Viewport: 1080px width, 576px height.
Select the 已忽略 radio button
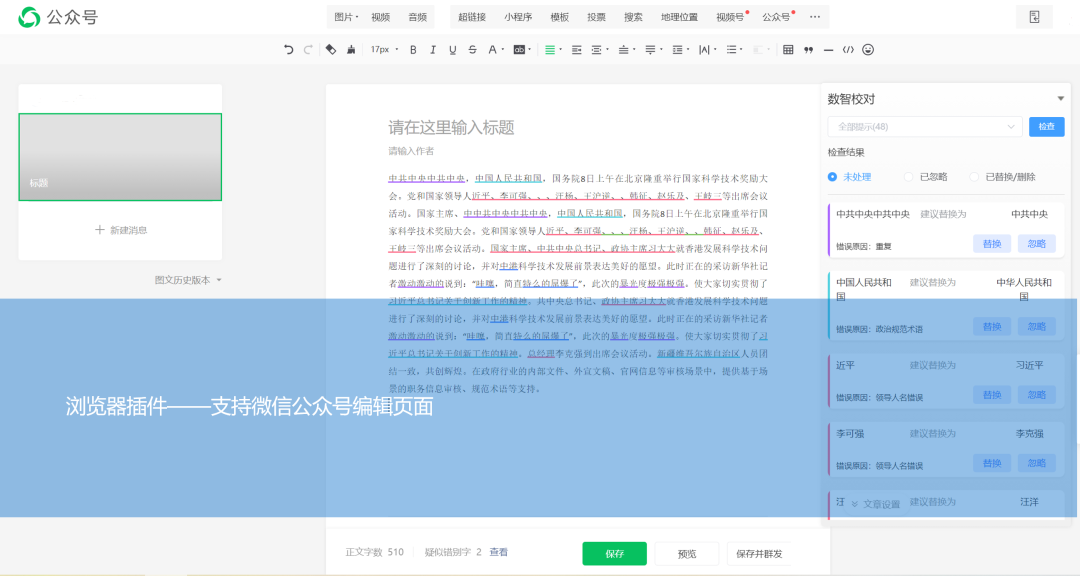(908, 177)
